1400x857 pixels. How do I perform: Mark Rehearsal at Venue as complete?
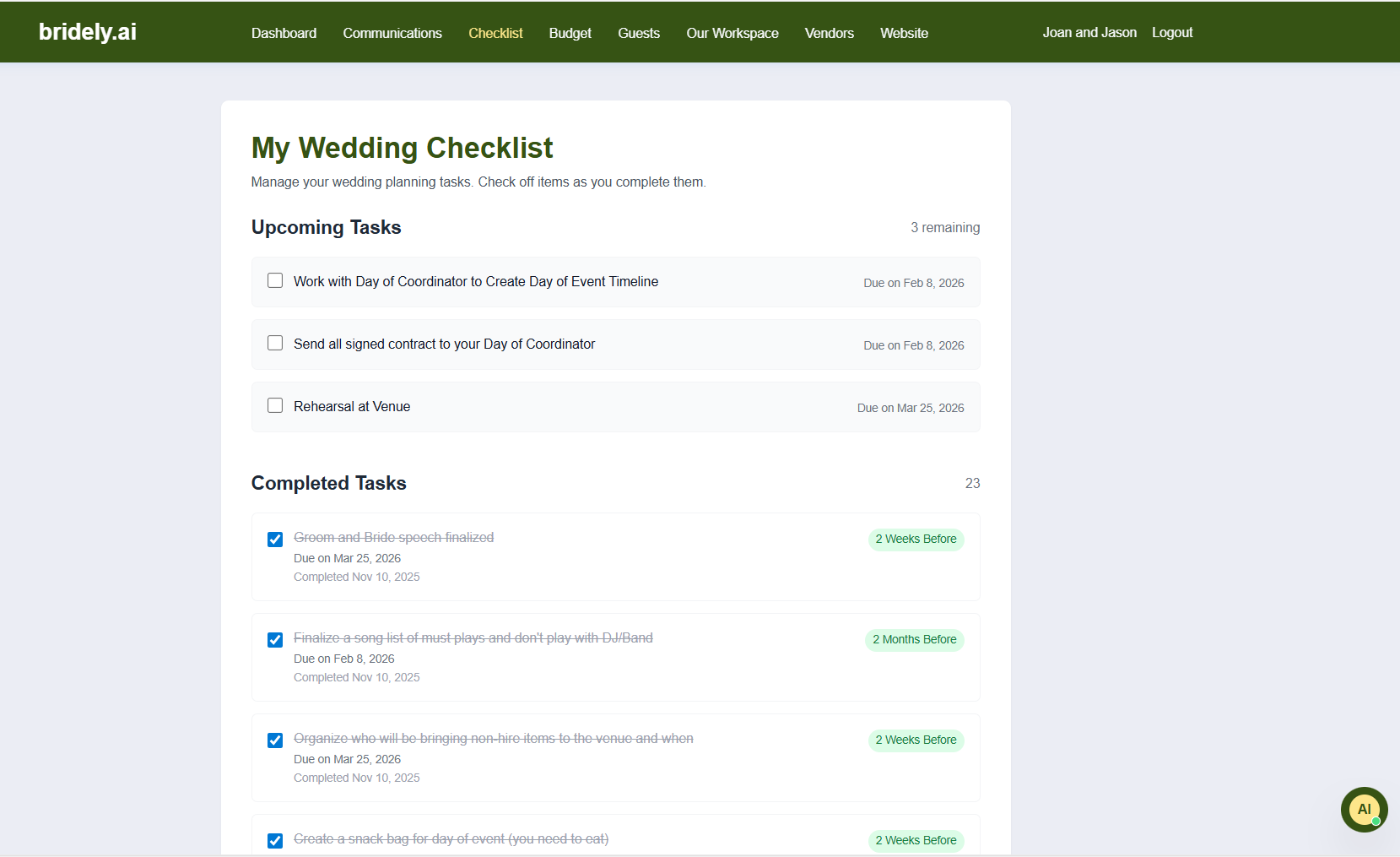(x=275, y=405)
